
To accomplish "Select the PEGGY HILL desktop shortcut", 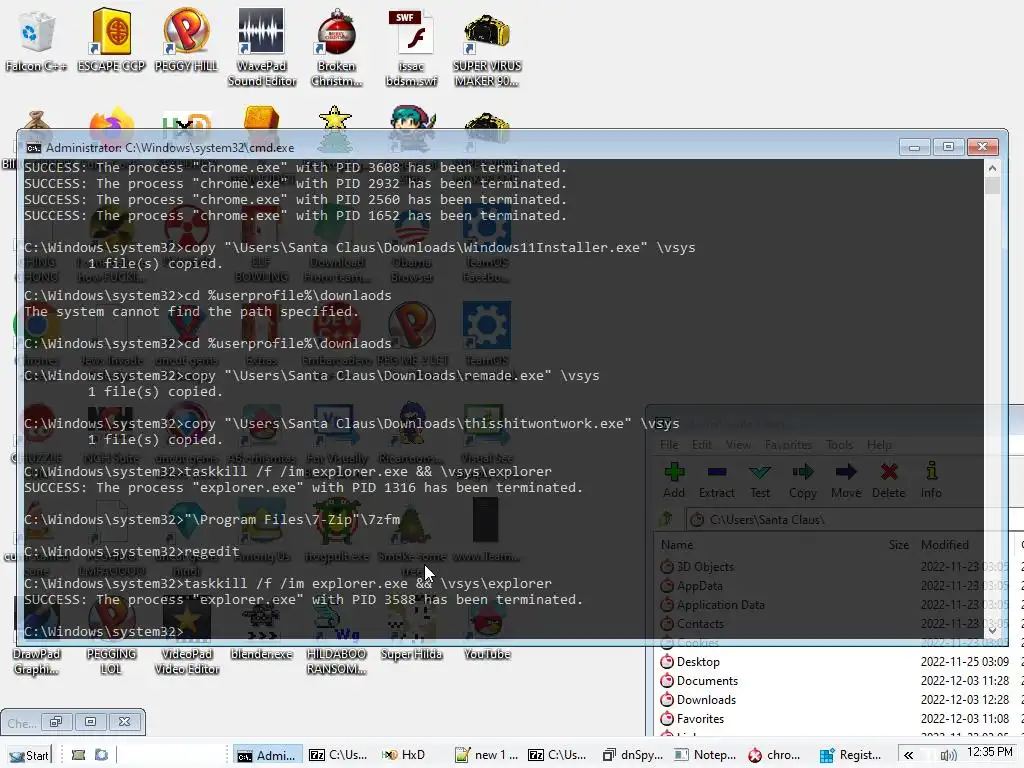I will 186,39.
